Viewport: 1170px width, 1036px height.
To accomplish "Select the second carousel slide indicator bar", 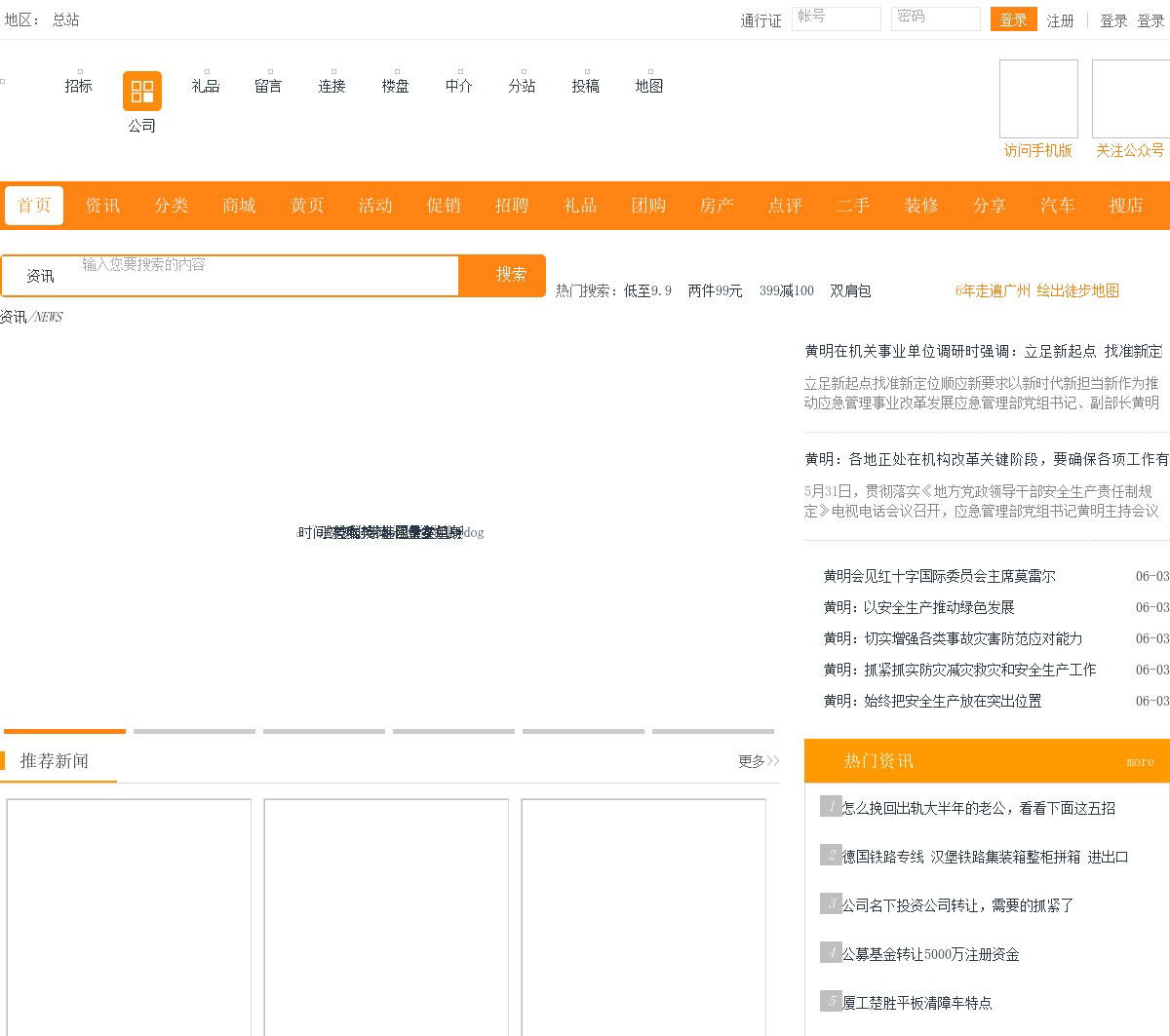I will 194,730.
